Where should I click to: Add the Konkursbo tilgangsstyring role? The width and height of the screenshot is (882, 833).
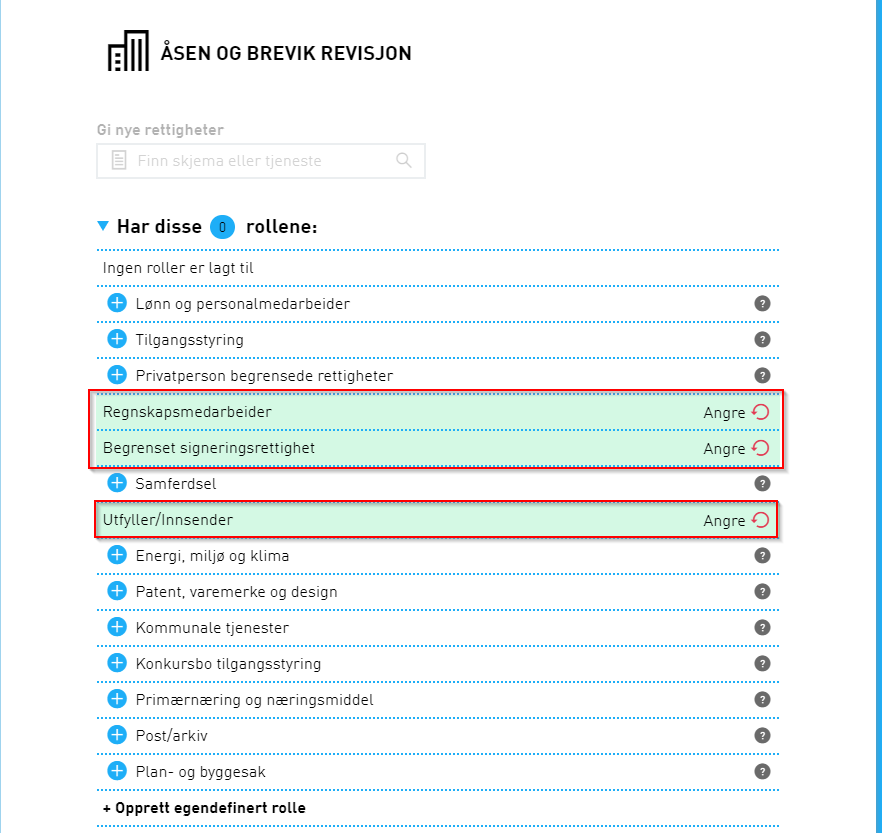[x=117, y=663]
